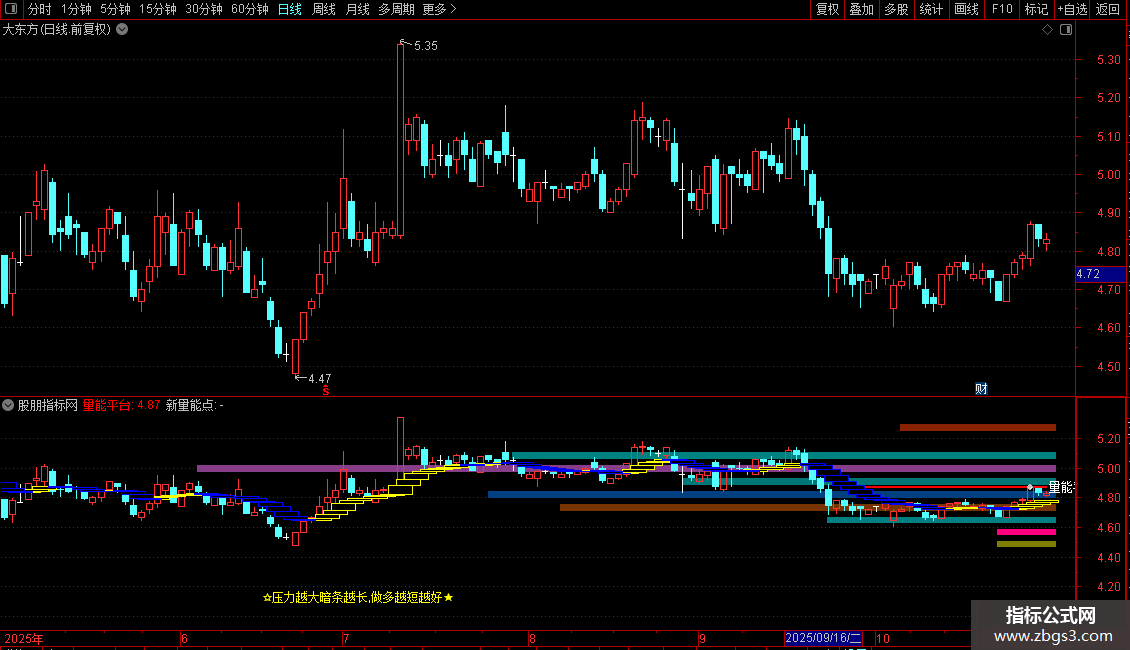Expand the 更多 periods menu

pyautogui.click(x=439, y=9)
